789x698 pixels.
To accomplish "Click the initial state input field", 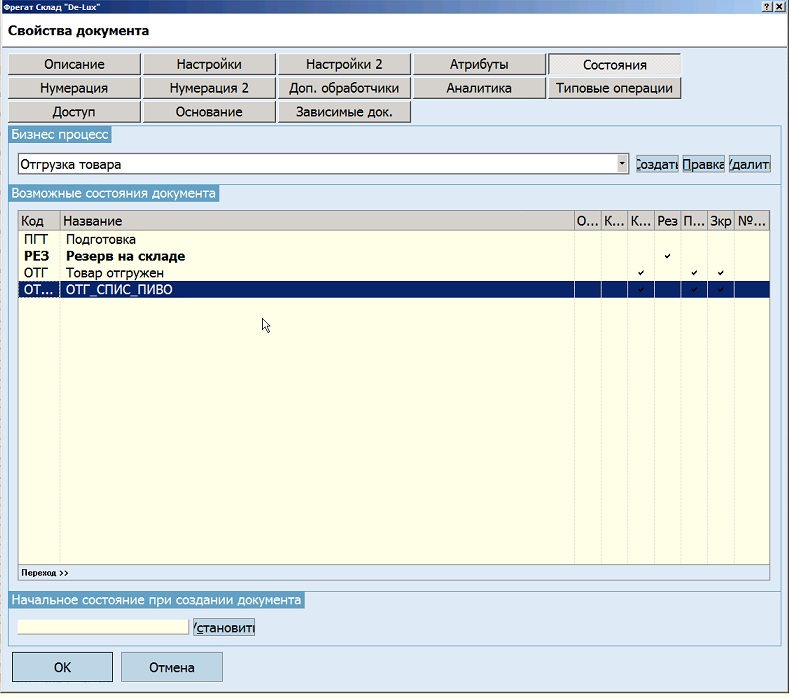I will point(103,627).
